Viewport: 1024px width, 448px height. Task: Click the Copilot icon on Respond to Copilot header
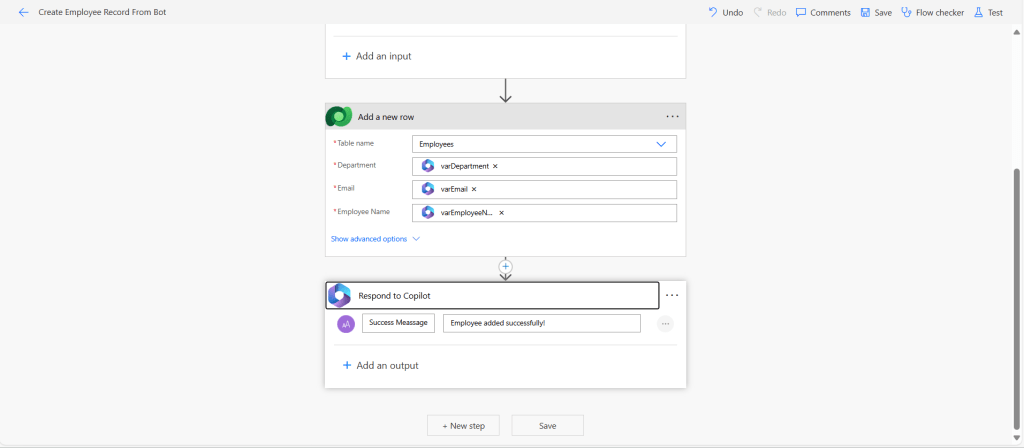pyautogui.click(x=340, y=295)
